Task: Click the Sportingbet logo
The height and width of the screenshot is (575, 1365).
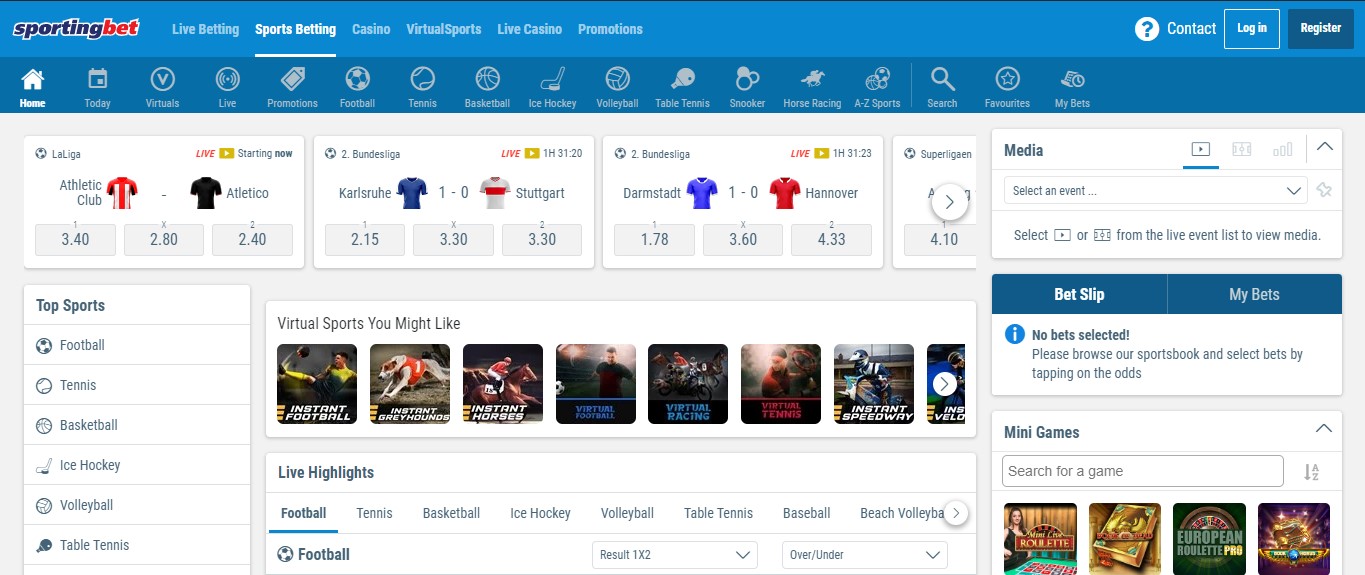Action: pyautogui.click(x=76, y=29)
